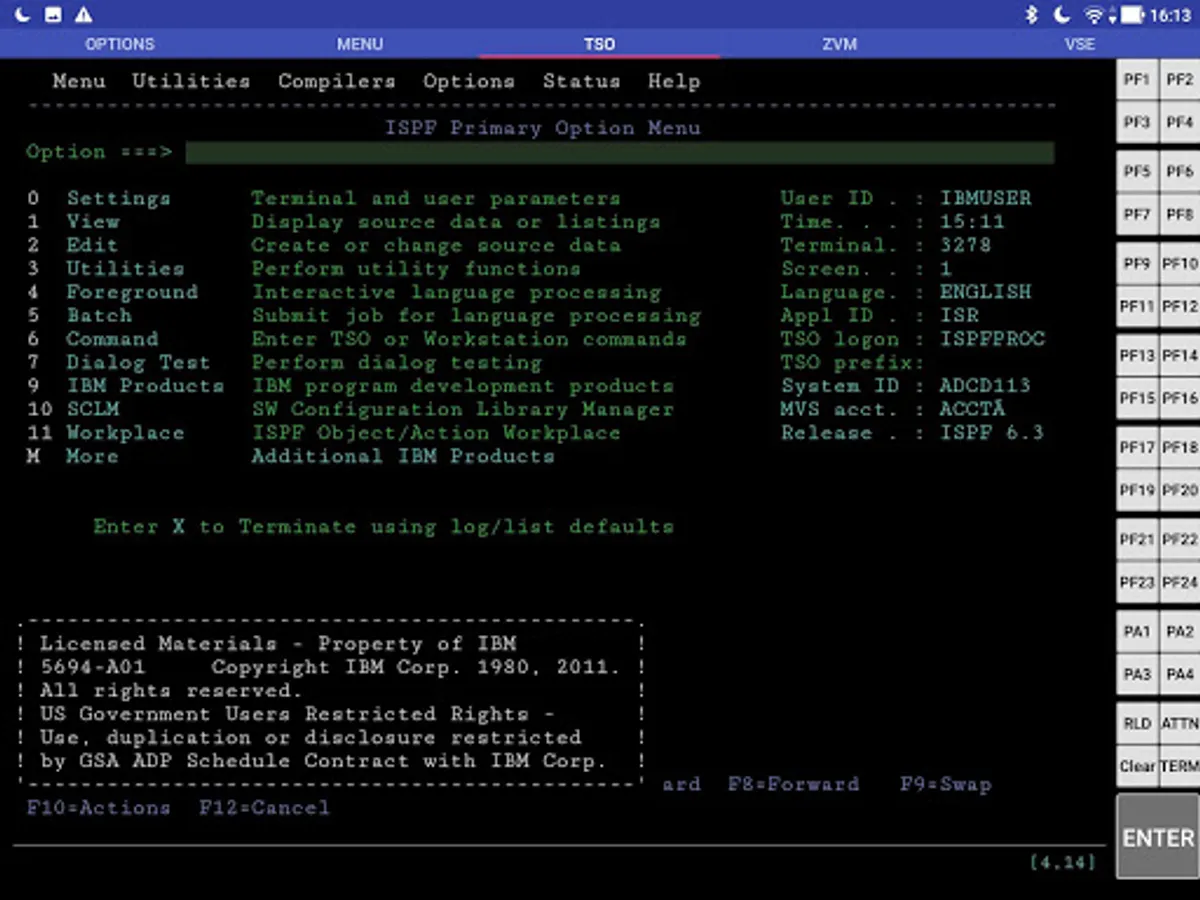1200x900 pixels.
Task: Tap the PF16 key button
Action: pos(1179,399)
